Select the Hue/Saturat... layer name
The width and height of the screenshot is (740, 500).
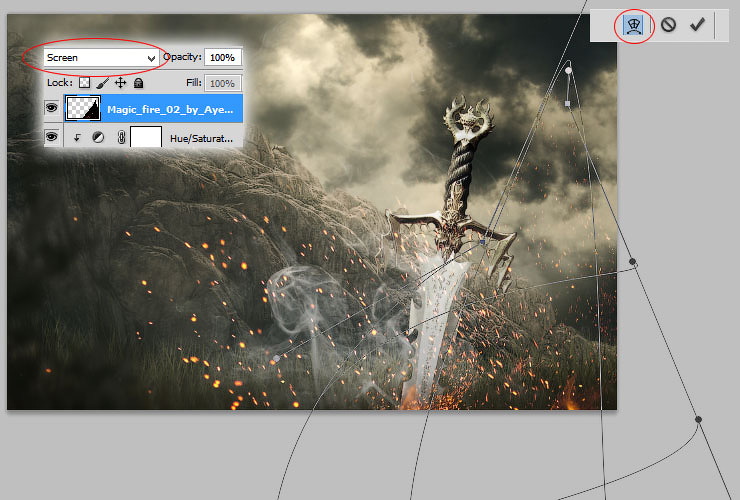tap(202, 138)
